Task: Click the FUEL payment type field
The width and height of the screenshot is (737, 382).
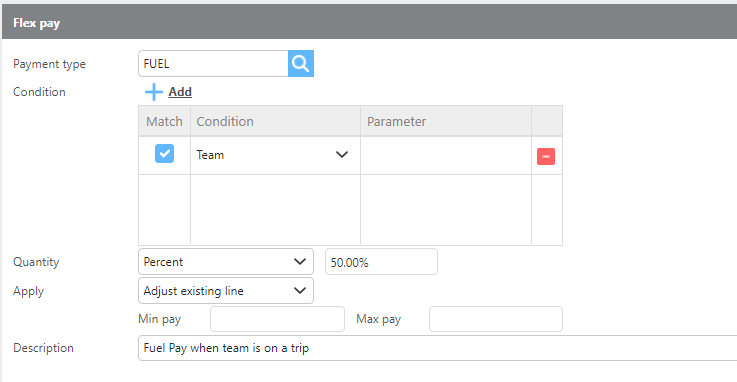Action: click(x=213, y=63)
